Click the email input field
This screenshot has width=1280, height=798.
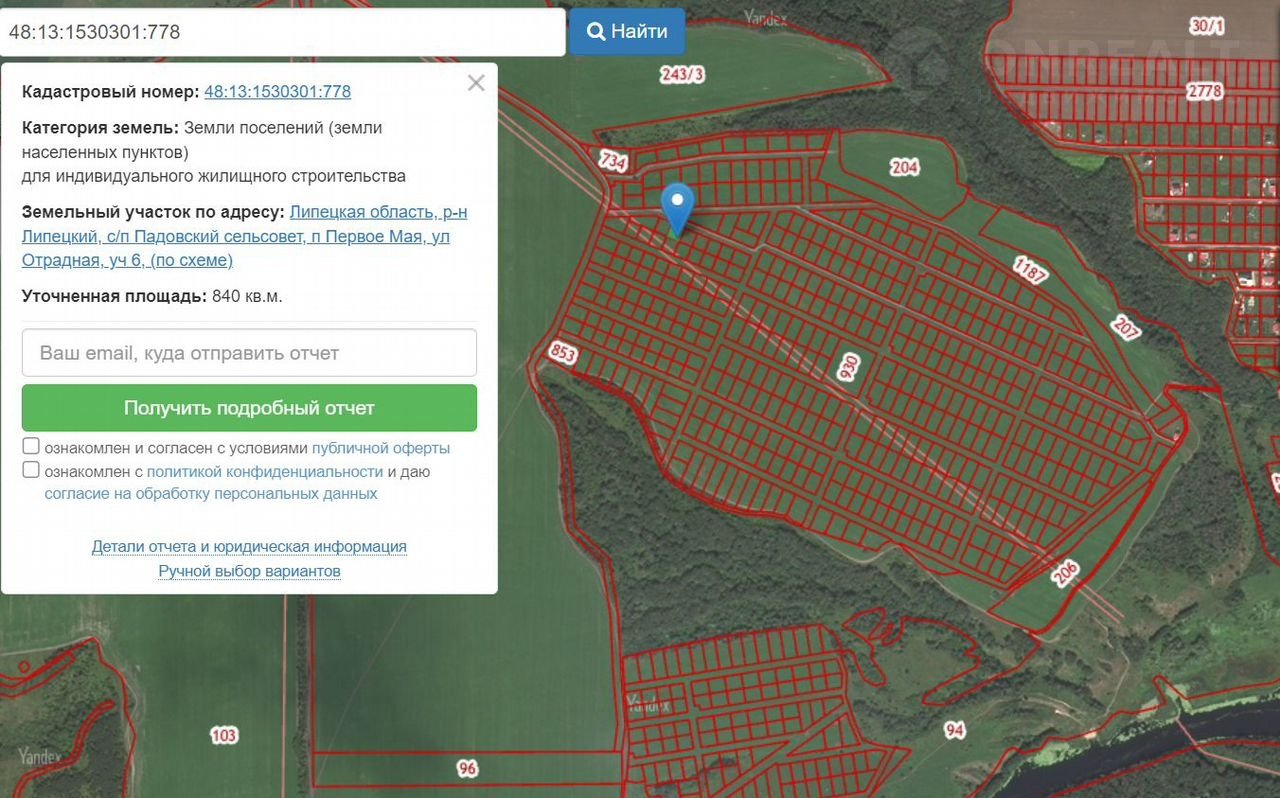pos(249,353)
